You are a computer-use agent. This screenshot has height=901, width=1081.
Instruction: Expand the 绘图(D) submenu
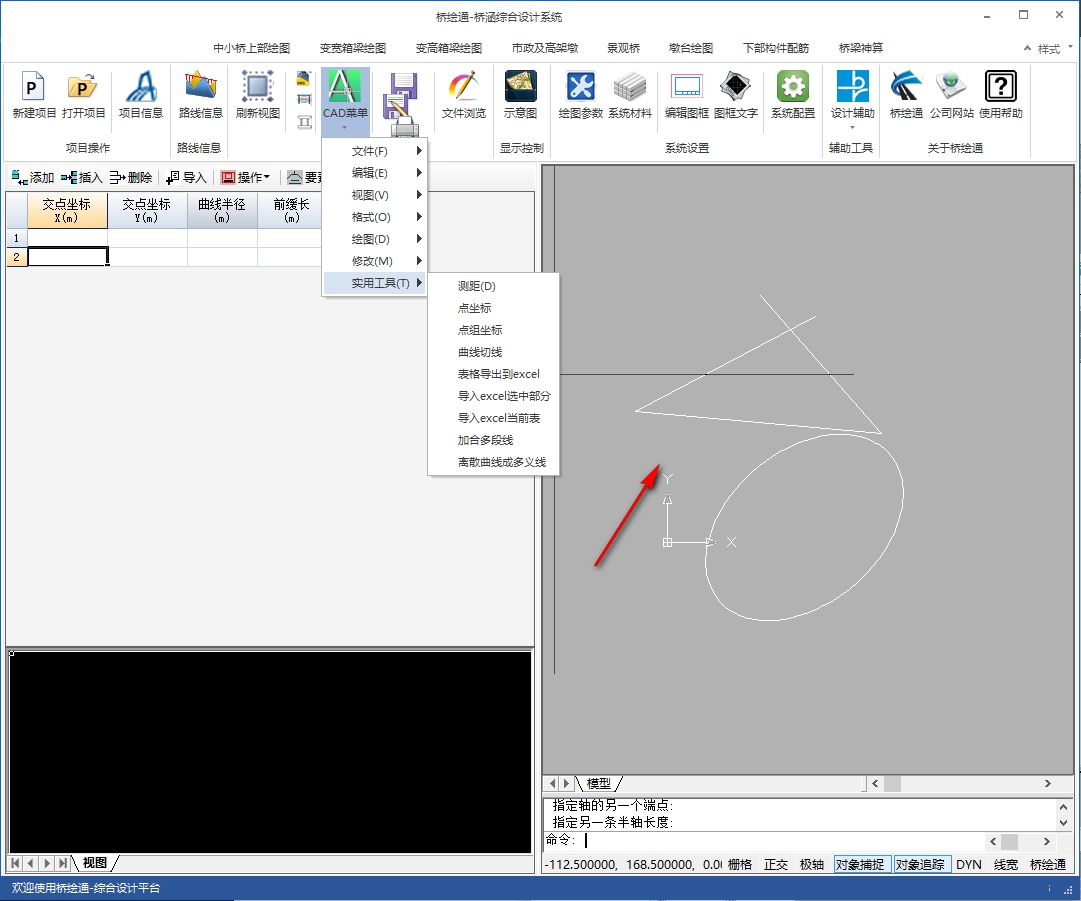[x=375, y=239]
